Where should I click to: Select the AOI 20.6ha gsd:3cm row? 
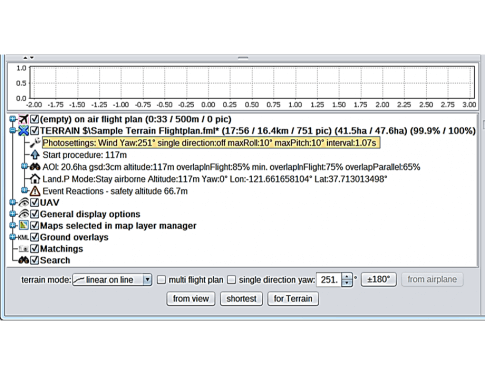231,167
